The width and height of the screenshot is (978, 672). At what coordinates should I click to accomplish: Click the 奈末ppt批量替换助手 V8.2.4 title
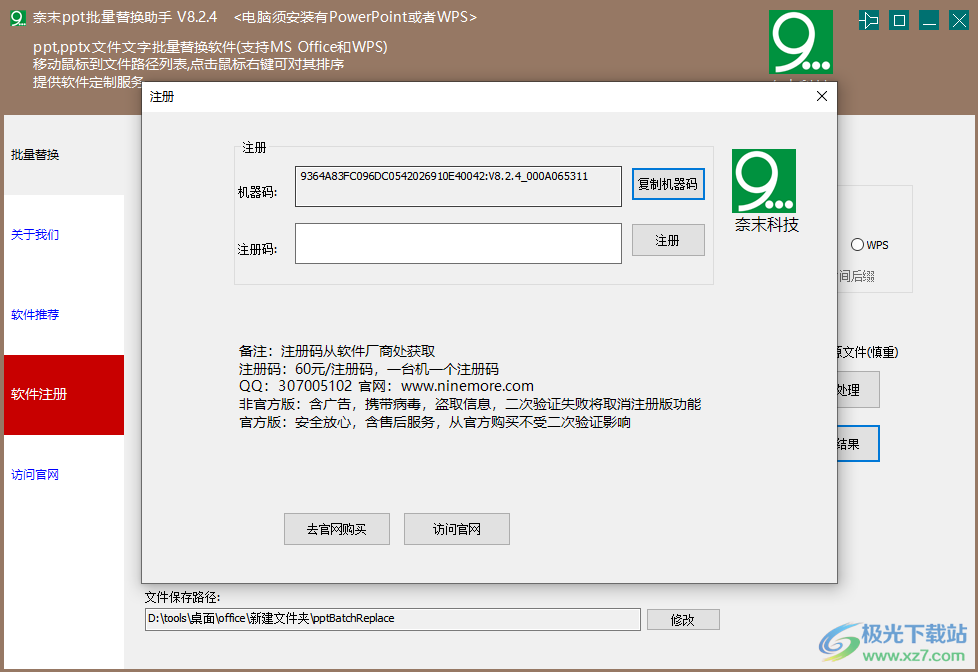[125, 17]
